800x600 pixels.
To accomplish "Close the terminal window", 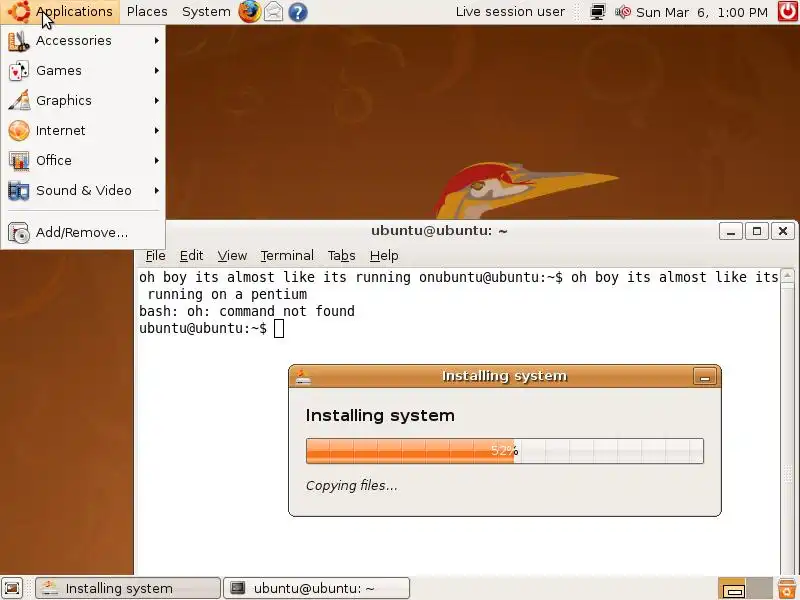I will click(783, 231).
